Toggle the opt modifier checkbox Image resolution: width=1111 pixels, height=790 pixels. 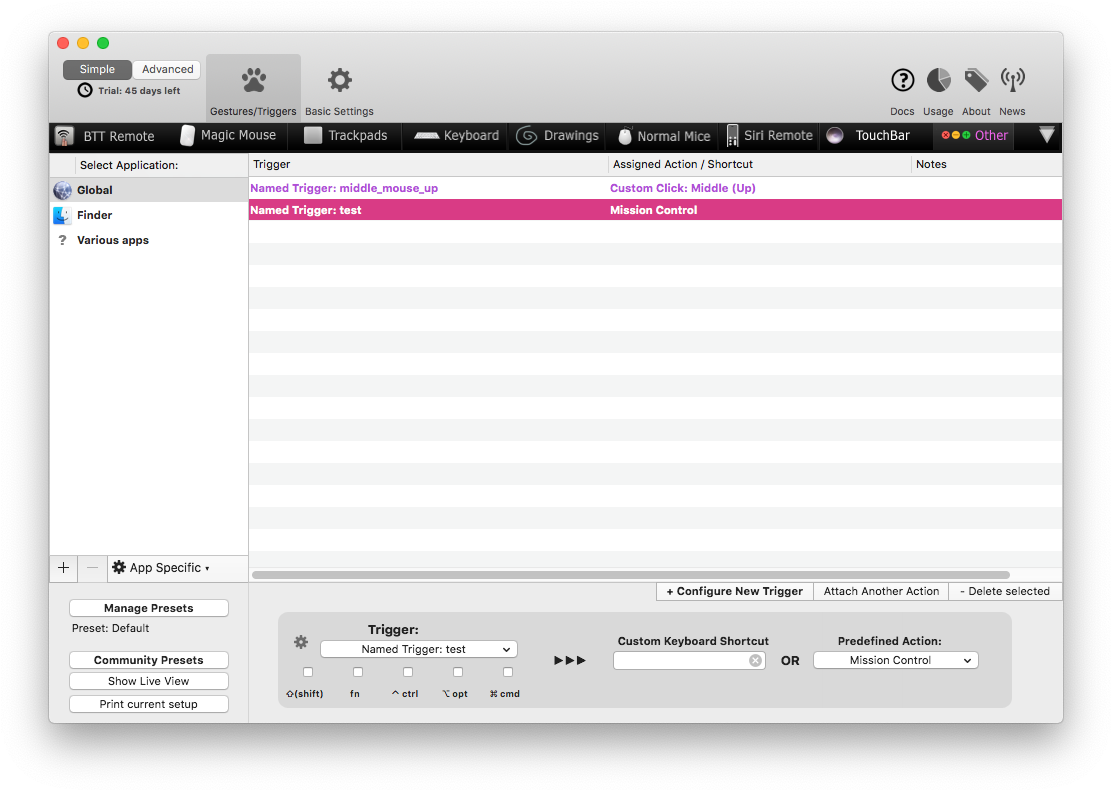click(x=458, y=672)
